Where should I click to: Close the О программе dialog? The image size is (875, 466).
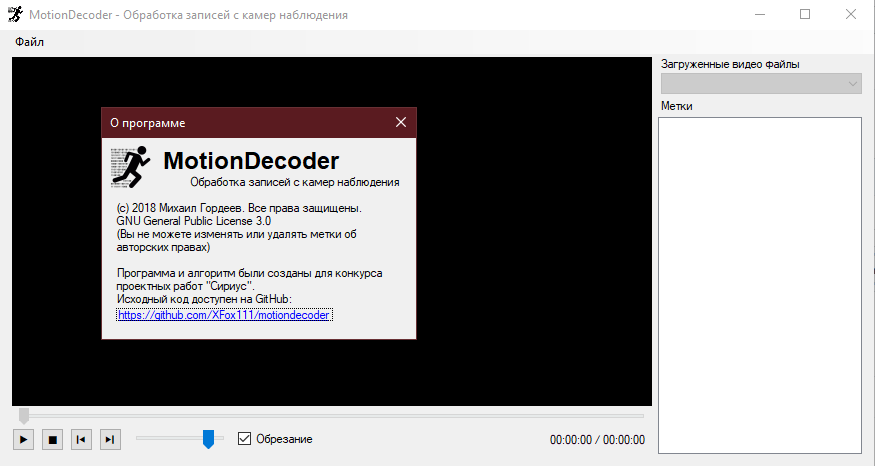(x=400, y=122)
